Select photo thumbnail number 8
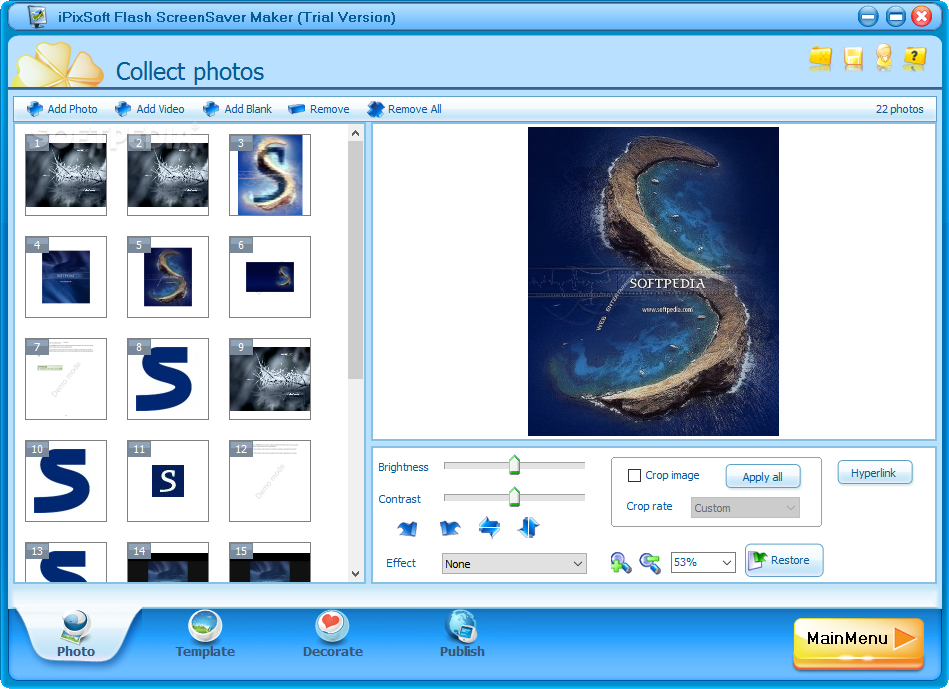Viewport: 949px width, 689px height. pos(168,379)
